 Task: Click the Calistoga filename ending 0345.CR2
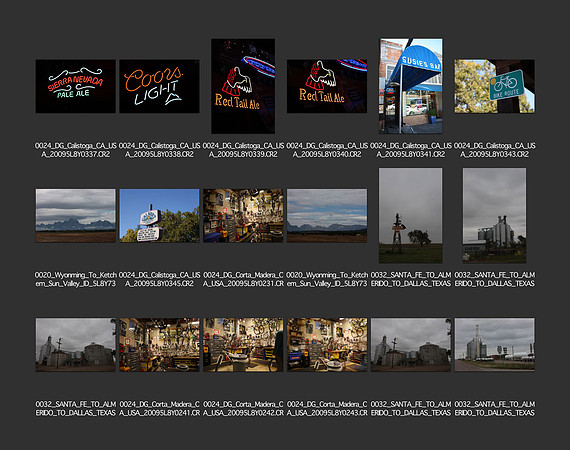(x=159, y=279)
